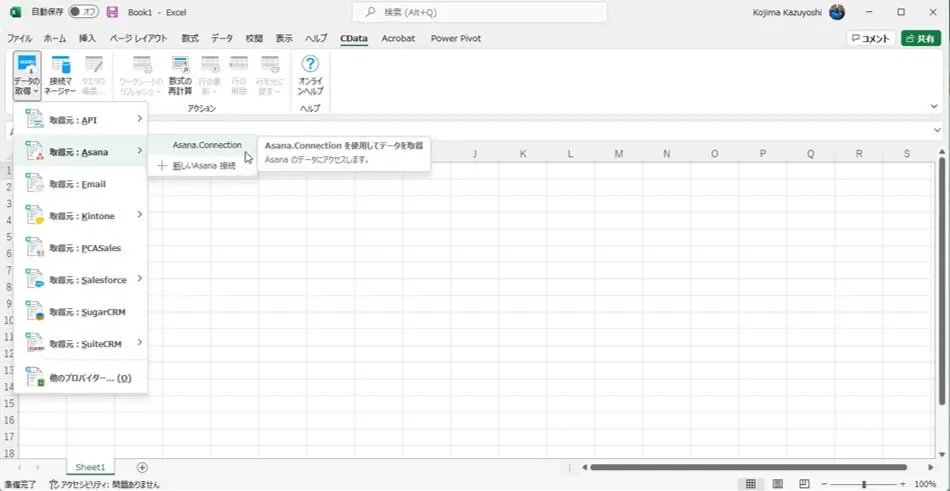Select column header P
950x491 pixels.
pos(763,154)
